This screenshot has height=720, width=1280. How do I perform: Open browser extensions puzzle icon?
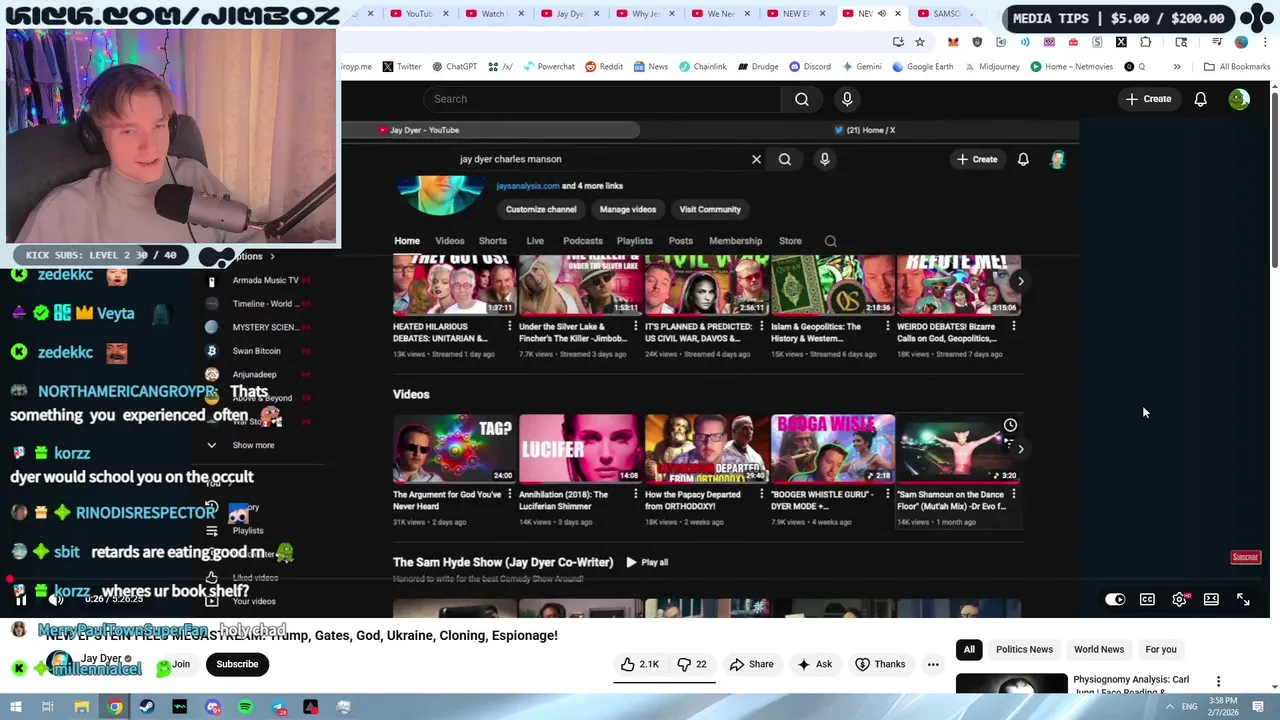pyautogui.click(x=1145, y=42)
